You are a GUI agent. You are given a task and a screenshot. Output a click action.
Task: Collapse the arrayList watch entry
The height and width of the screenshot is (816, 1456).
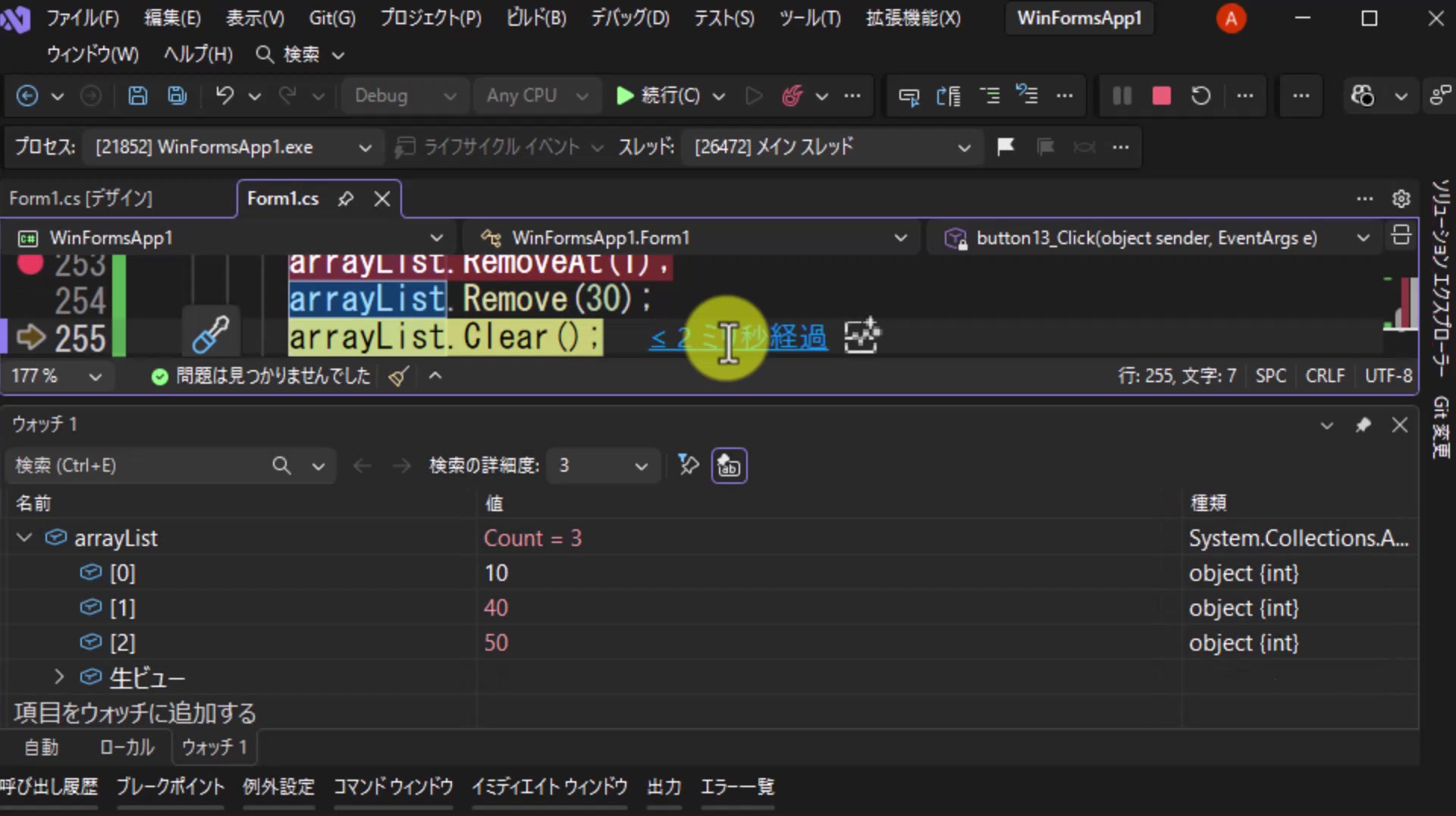(x=24, y=538)
